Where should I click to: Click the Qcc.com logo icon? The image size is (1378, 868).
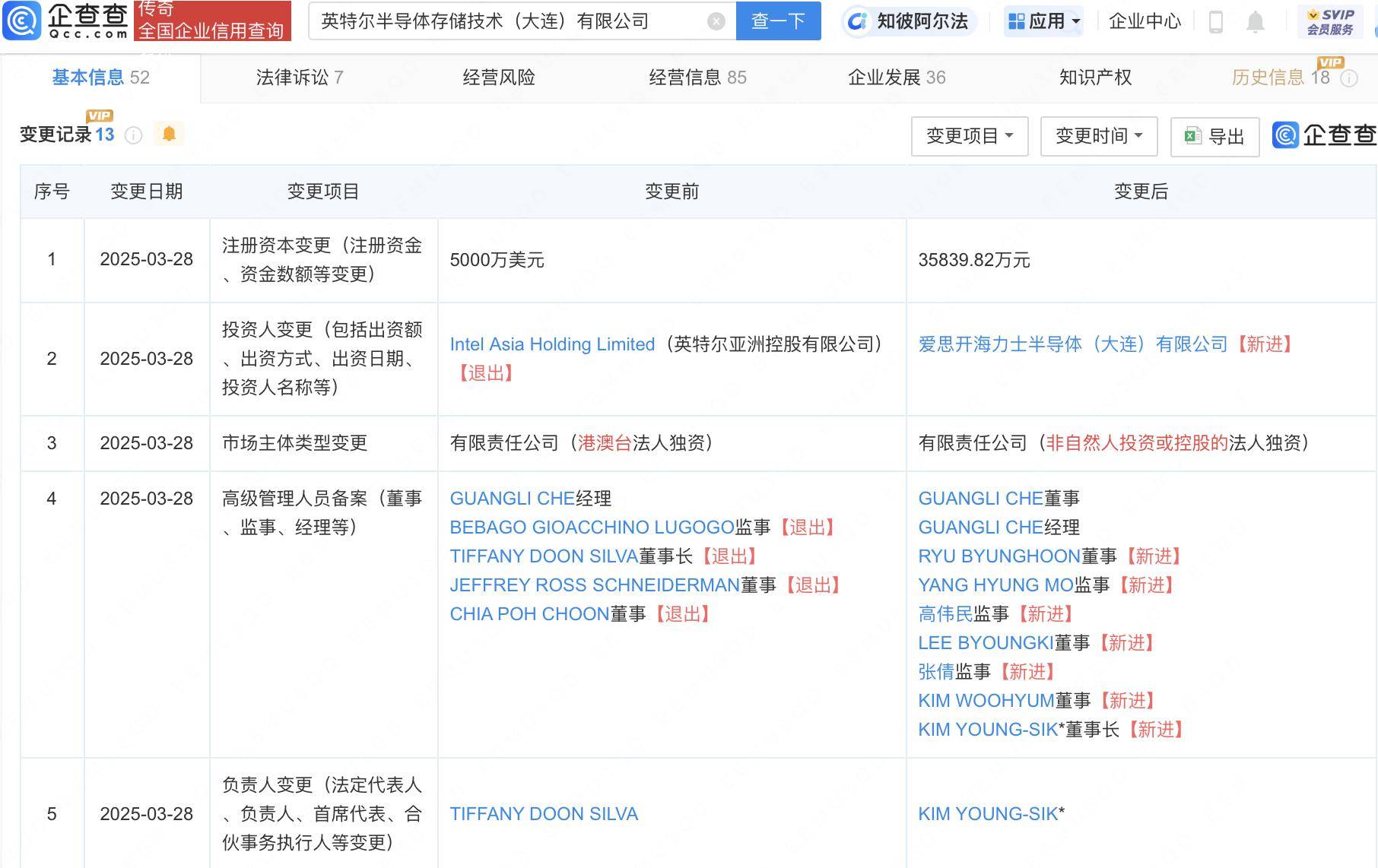23,21
